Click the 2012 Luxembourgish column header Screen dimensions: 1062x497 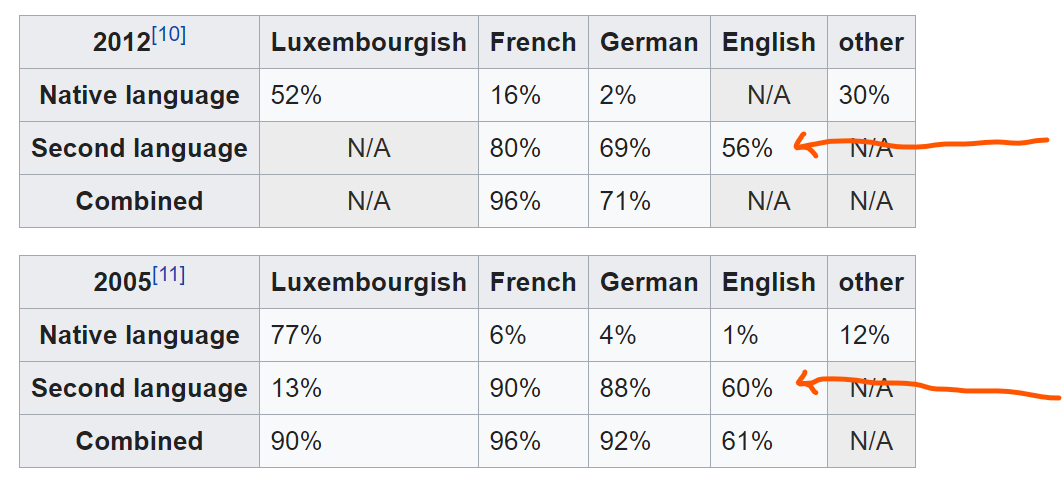(x=368, y=42)
